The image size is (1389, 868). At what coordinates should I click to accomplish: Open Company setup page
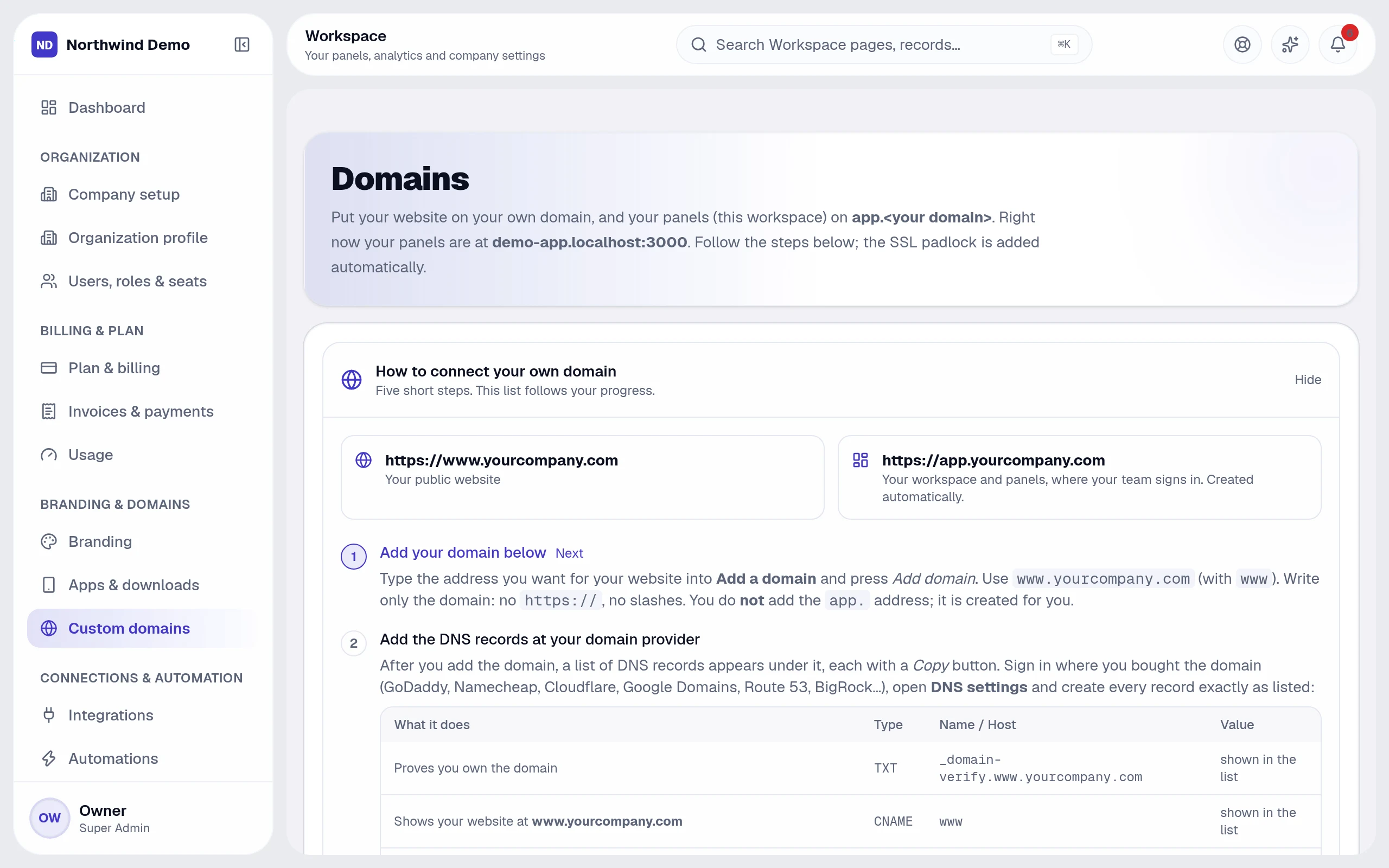coord(142,194)
